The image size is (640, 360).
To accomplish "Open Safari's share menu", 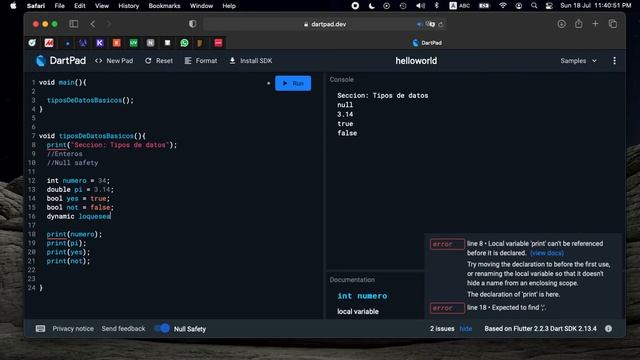I will (578, 24).
